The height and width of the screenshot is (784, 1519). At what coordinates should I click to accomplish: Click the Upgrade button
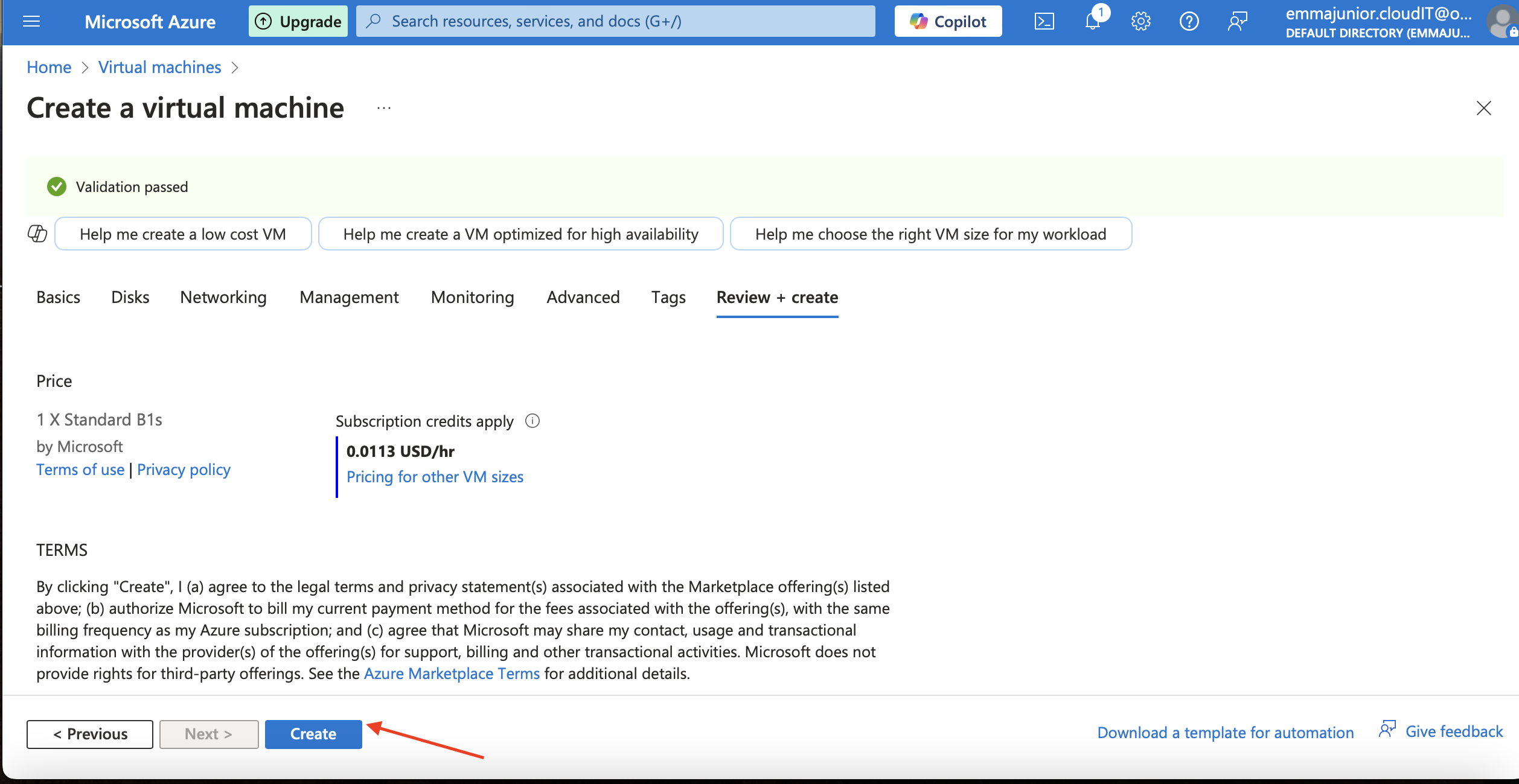[x=298, y=22]
